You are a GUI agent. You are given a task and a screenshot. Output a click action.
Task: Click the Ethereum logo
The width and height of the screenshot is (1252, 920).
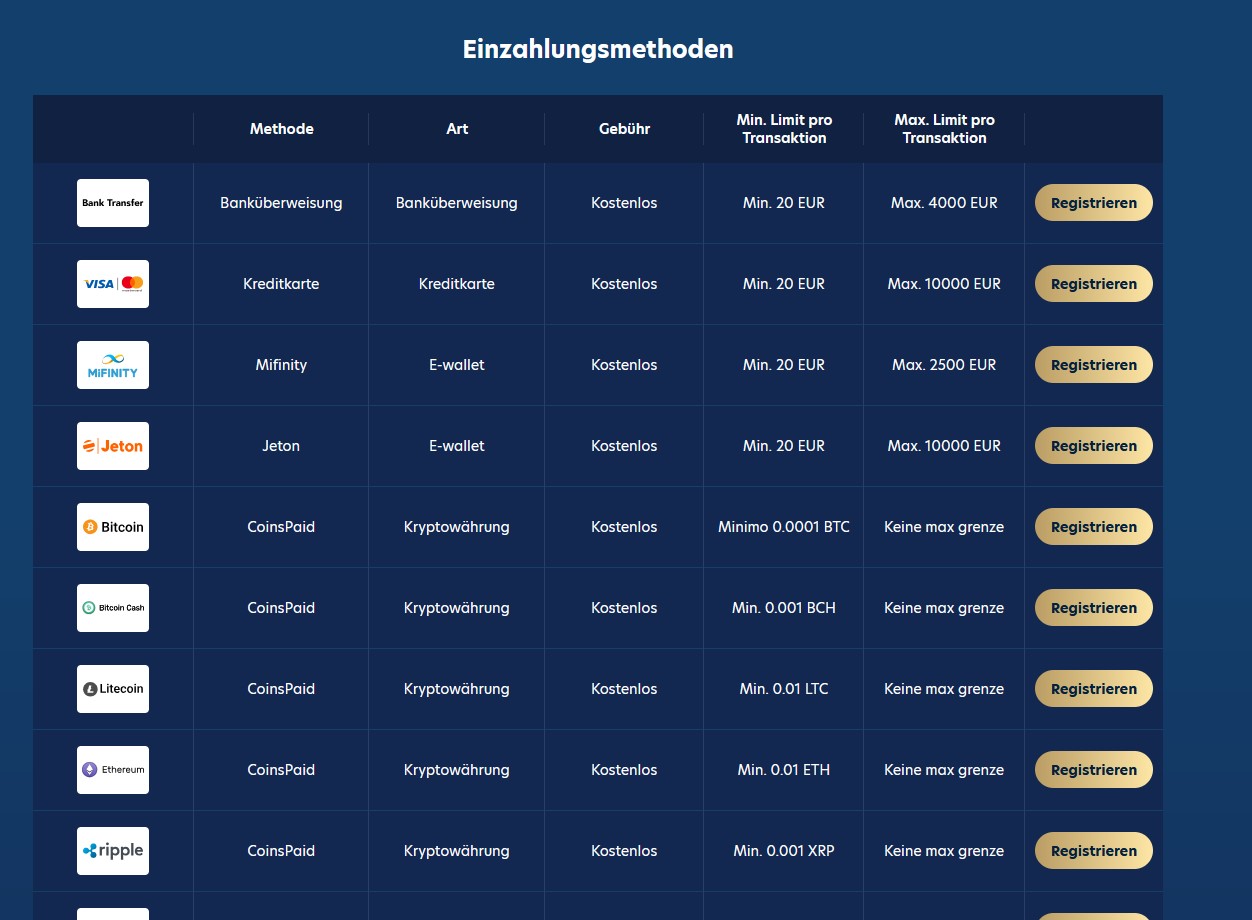click(x=113, y=770)
